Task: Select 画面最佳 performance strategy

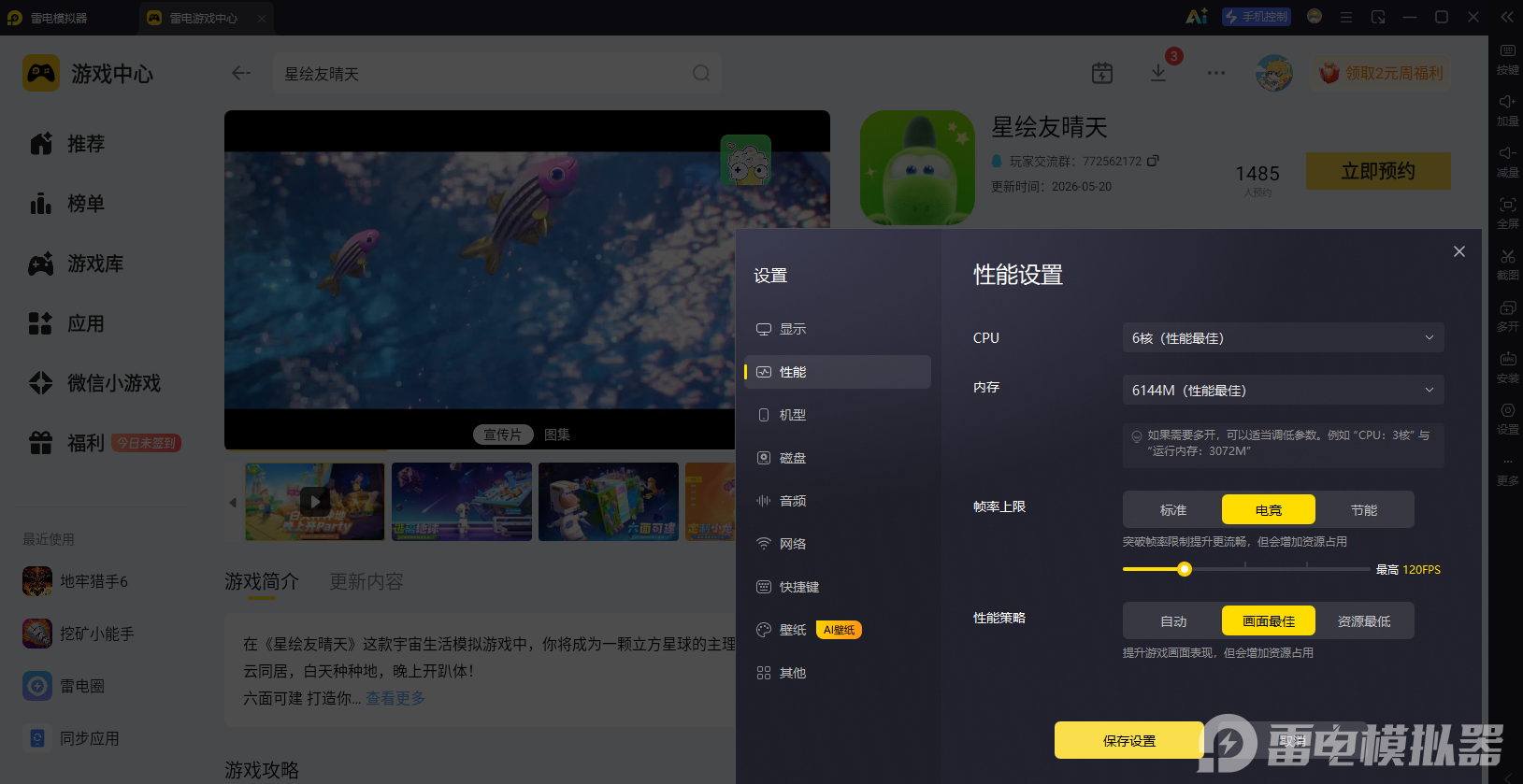Action: click(1269, 620)
